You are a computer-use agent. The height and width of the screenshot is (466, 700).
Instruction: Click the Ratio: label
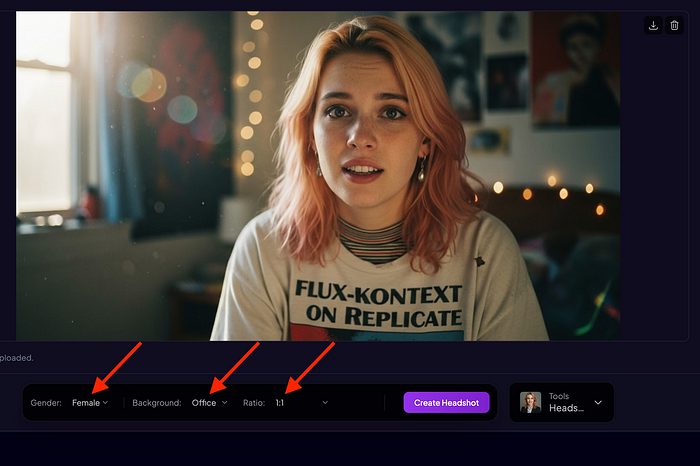[x=254, y=403]
